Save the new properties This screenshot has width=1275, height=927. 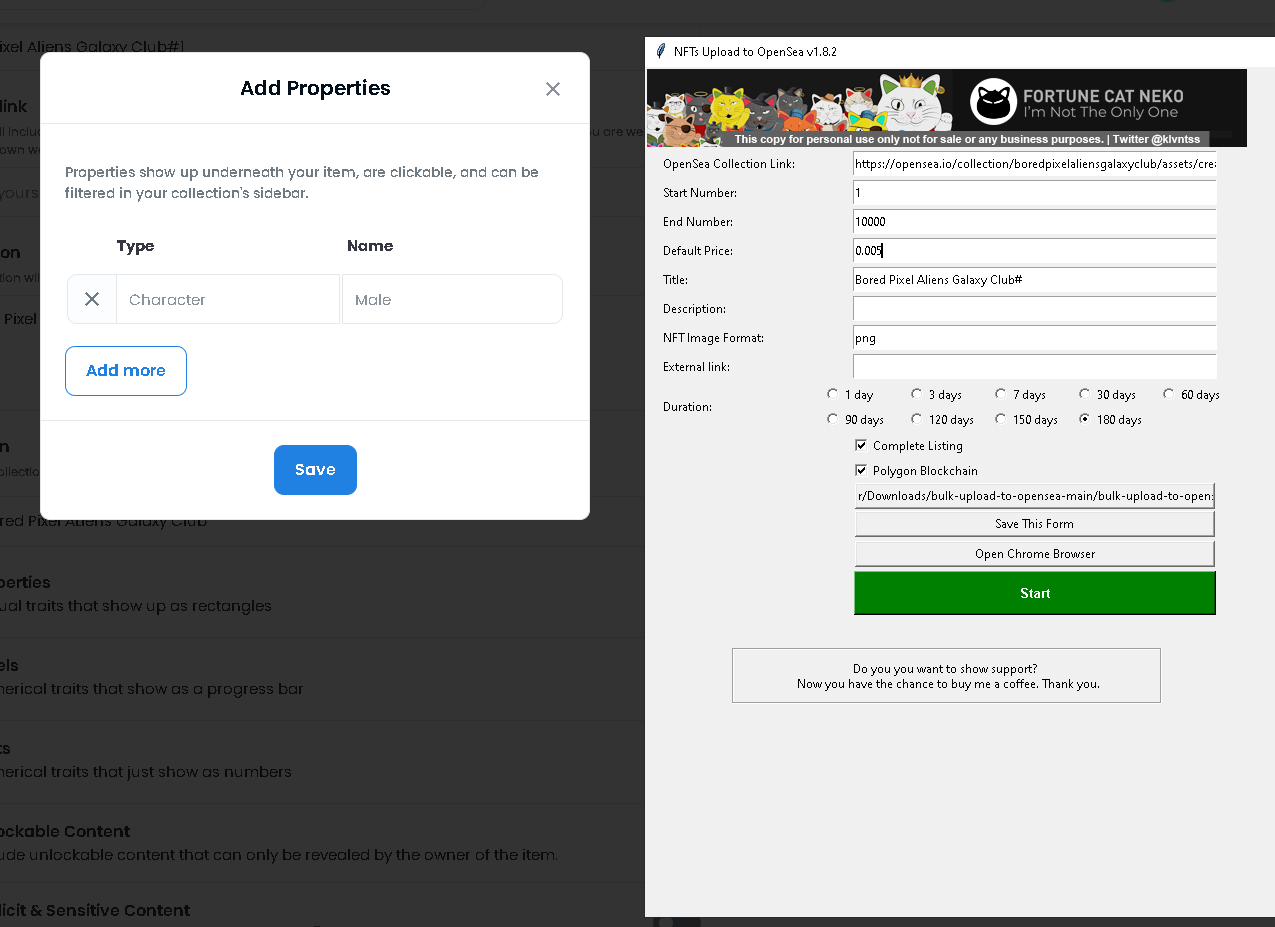pyautogui.click(x=315, y=469)
